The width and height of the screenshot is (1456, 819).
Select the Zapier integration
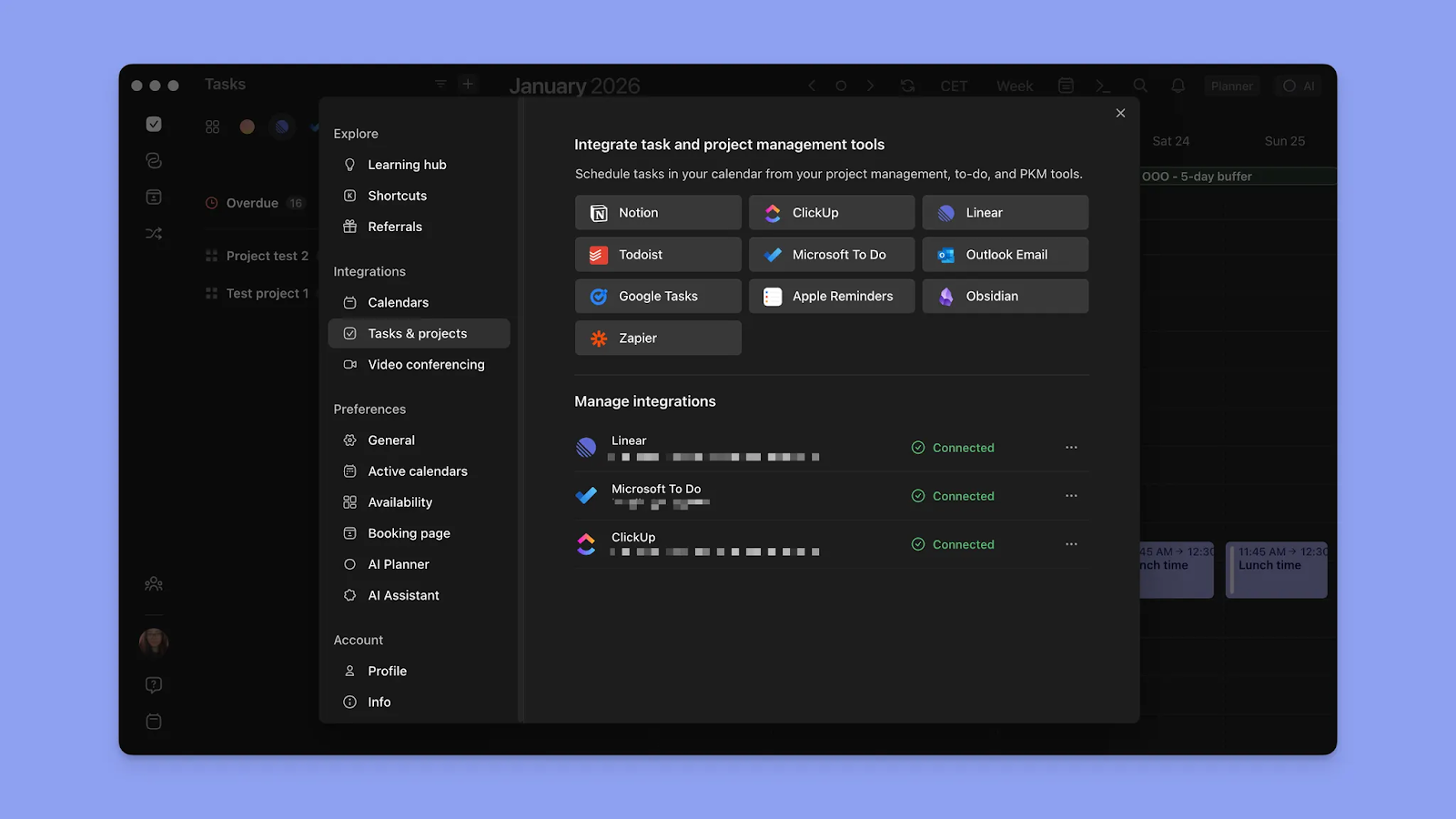[x=657, y=338]
